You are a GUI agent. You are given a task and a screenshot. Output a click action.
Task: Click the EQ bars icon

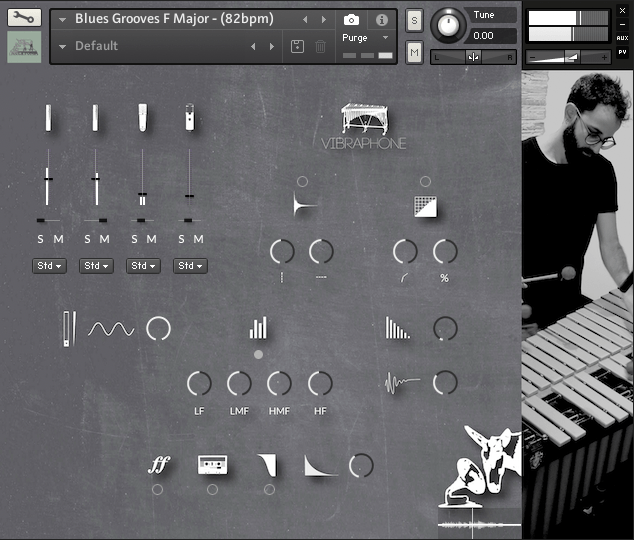pyautogui.click(x=258, y=328)
